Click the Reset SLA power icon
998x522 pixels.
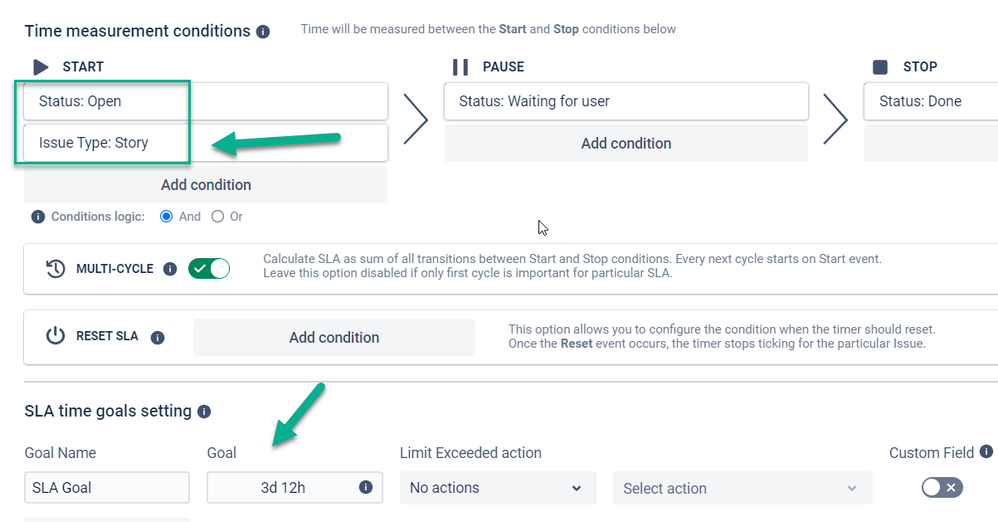pos(56,337)
